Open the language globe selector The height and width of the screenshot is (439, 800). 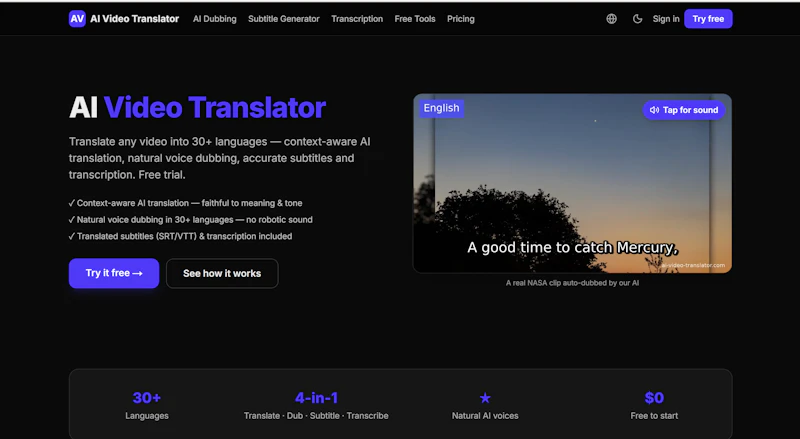[611, 19]
